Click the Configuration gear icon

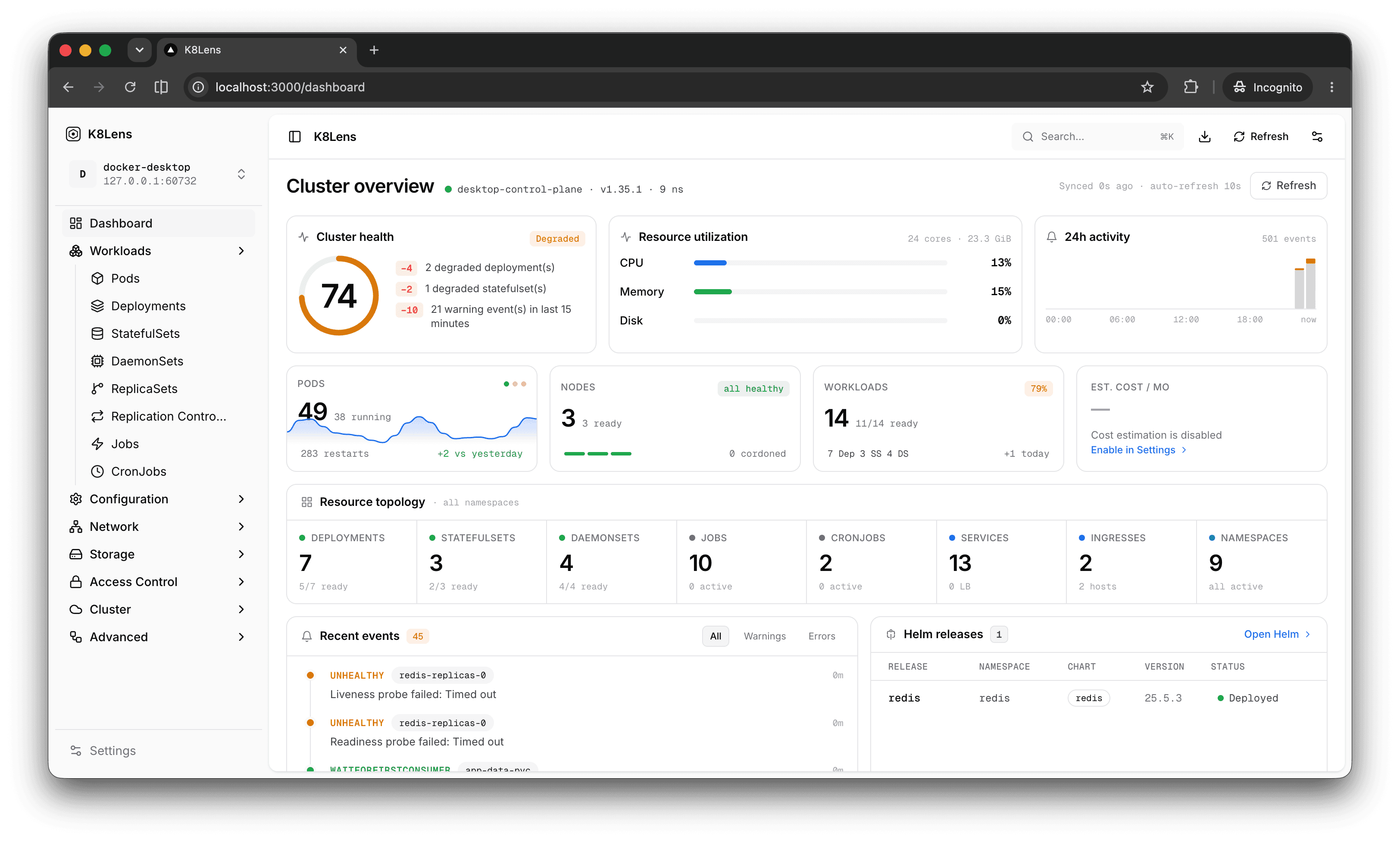coord(75,499)
